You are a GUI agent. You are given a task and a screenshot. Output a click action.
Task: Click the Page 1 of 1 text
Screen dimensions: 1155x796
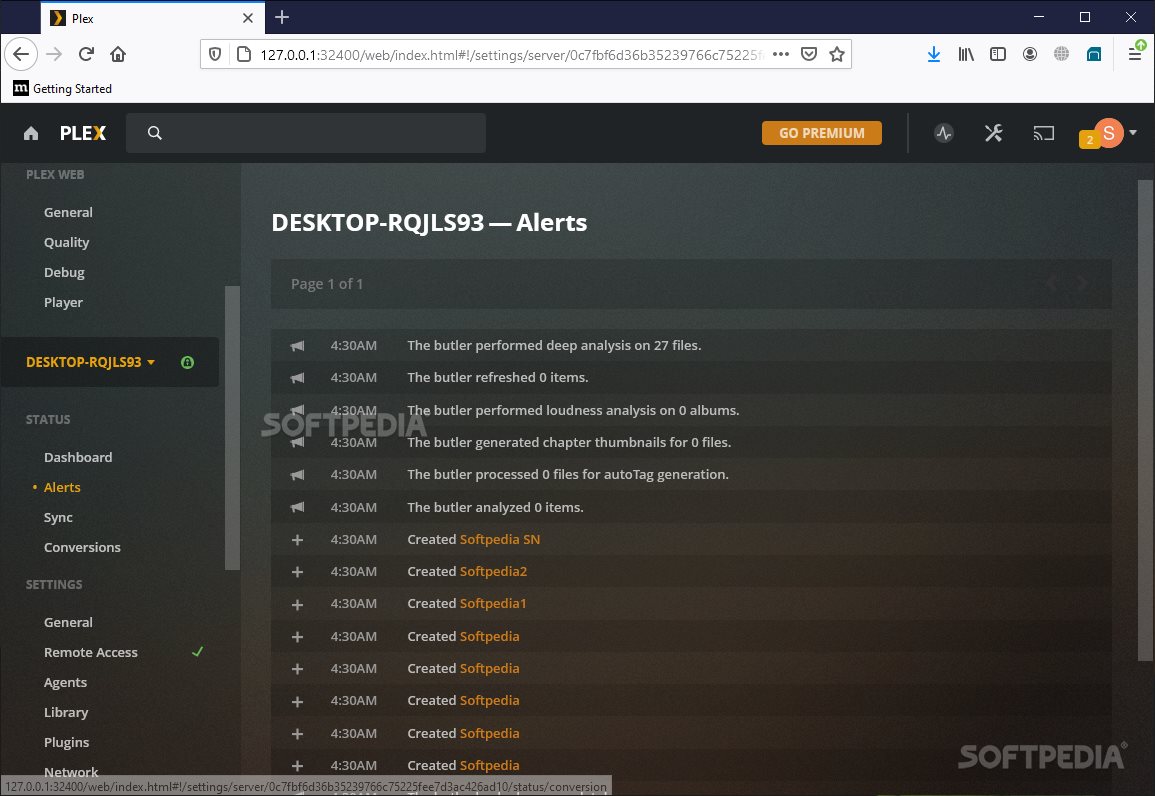pos(327,284)
